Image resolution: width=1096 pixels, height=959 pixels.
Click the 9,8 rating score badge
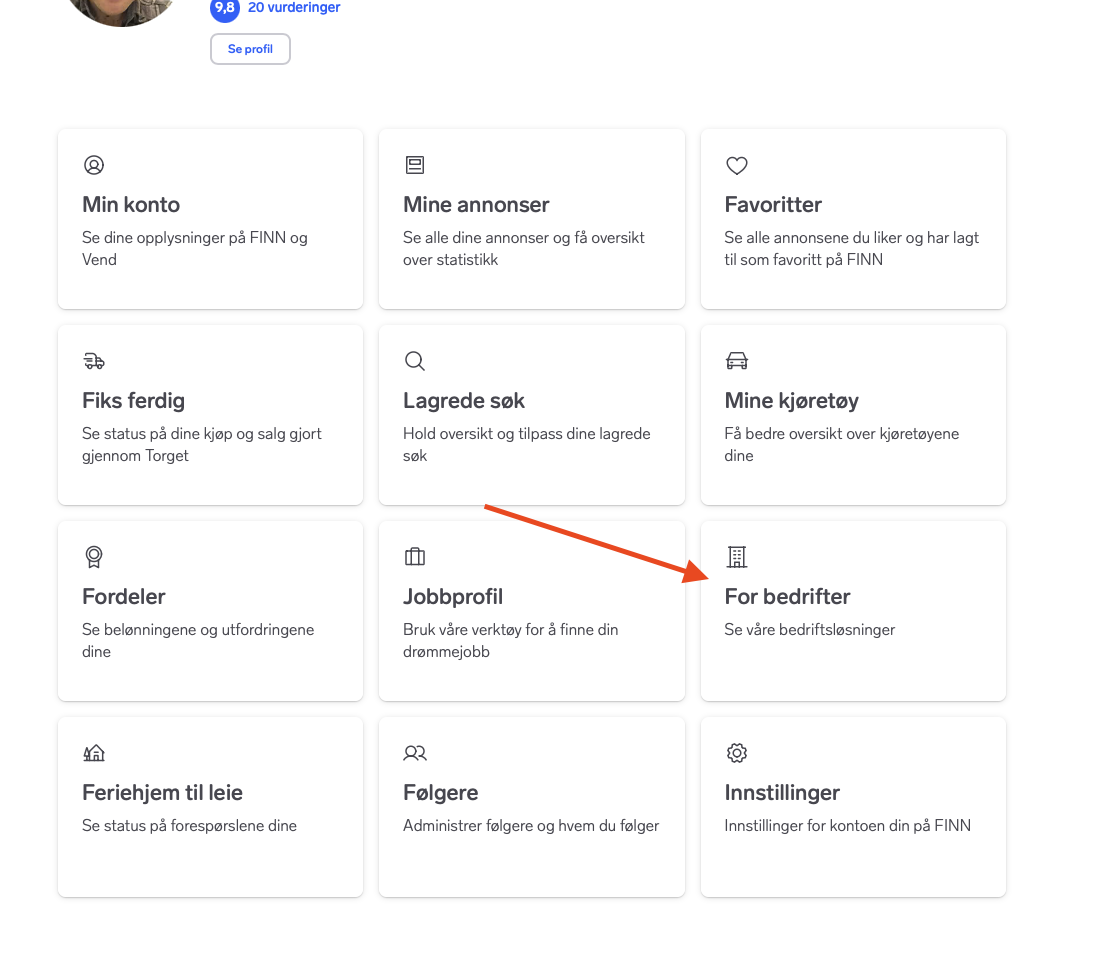click(225, 9)
